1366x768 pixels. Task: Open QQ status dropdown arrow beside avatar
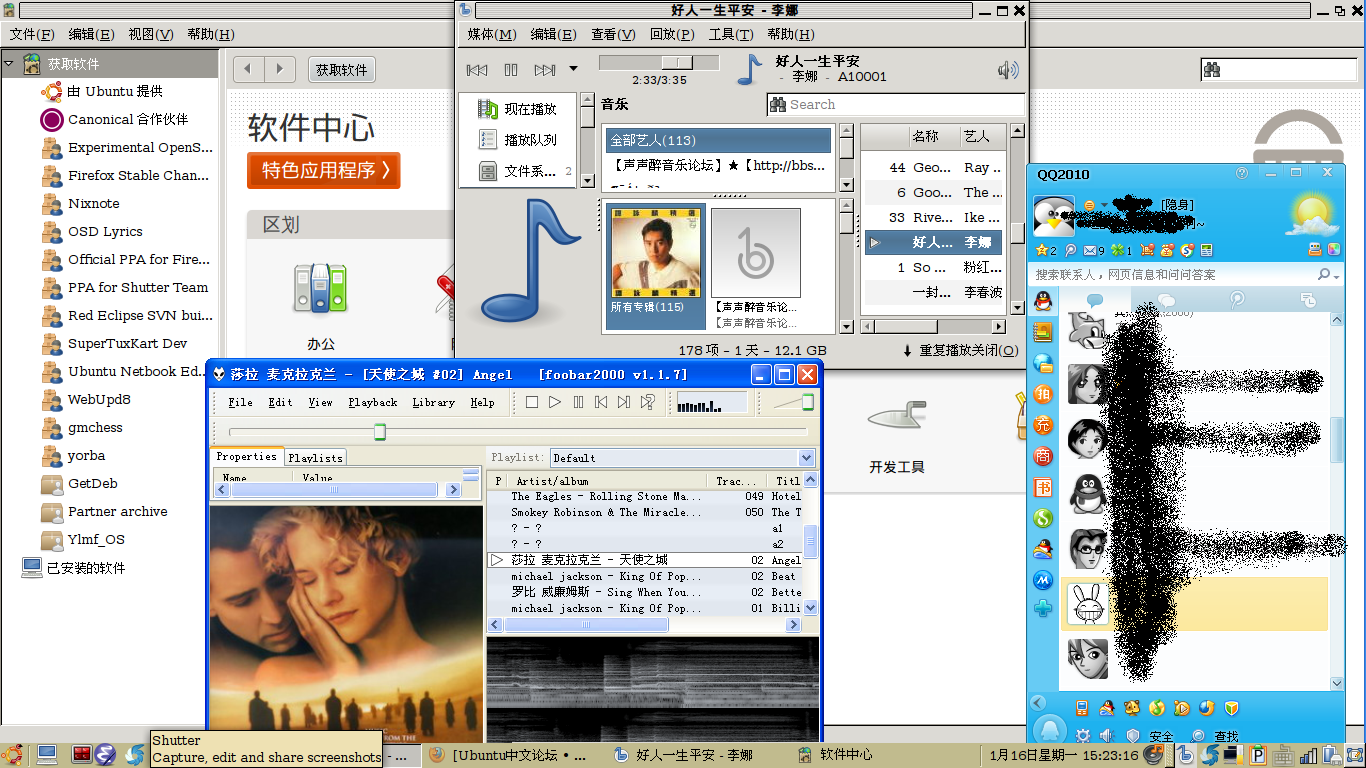coord(1104,205)
